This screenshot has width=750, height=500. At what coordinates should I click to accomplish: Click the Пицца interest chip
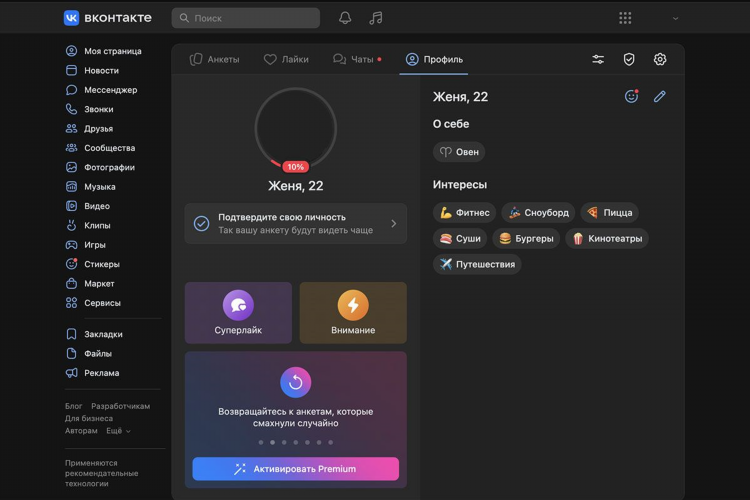coord(610,212)
